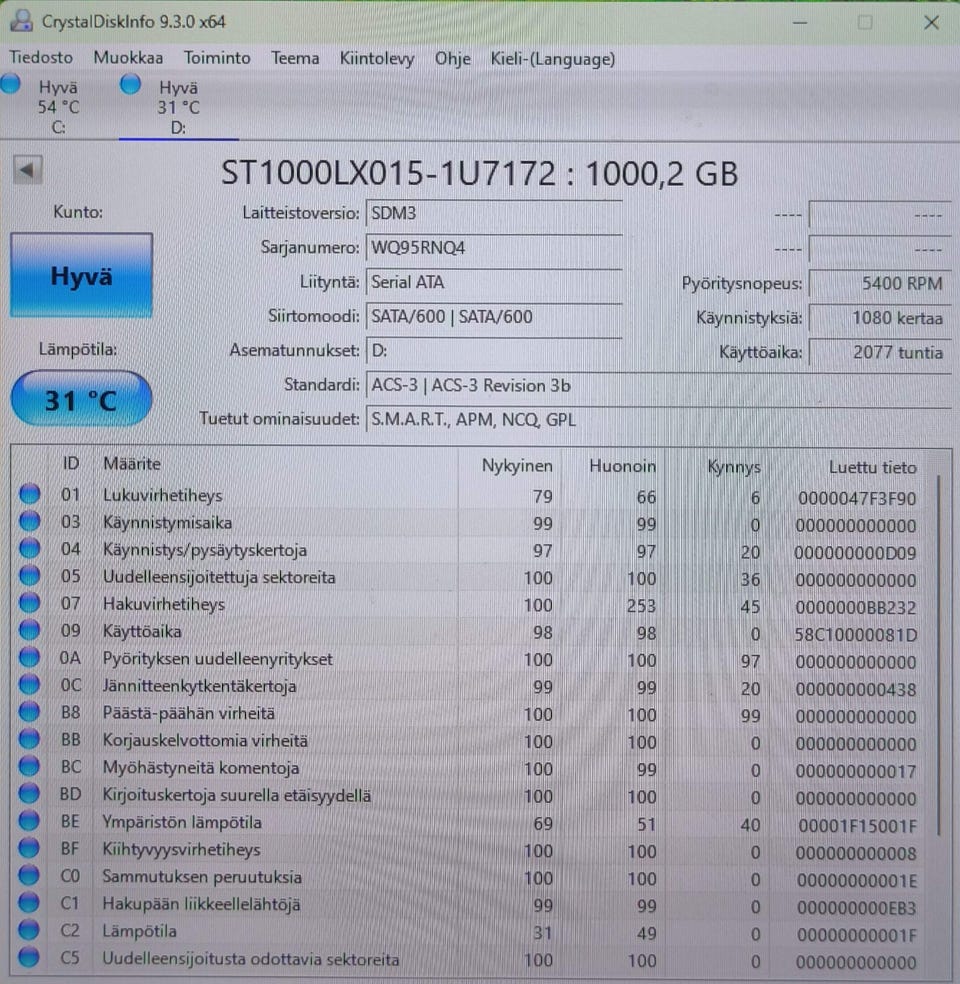Open the Kiintolevy menu
The image size is (960, 984).
click(376, 59)
